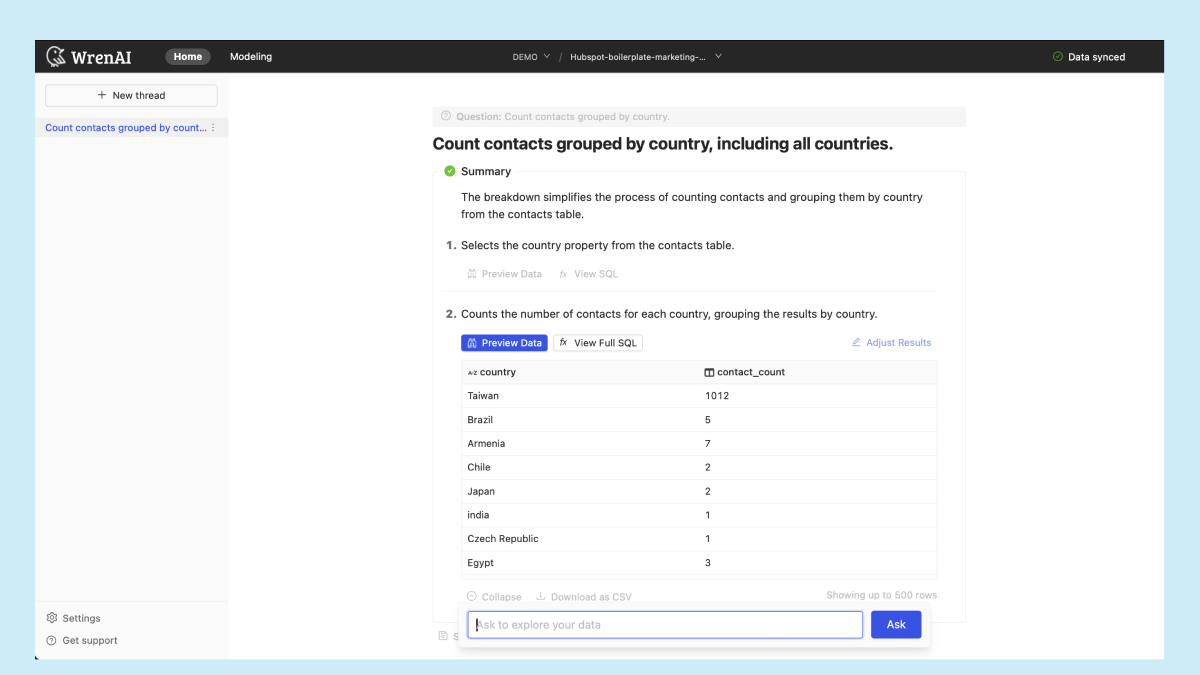Open Get support from sidebar
Image resolution: width=1200 pixels, height=675 pixels.
click(82, 640)
